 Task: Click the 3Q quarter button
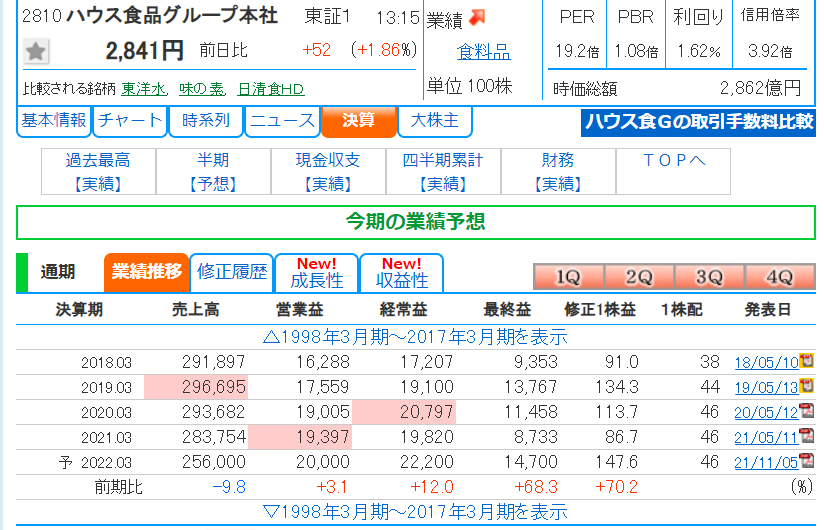click(709, 277)
